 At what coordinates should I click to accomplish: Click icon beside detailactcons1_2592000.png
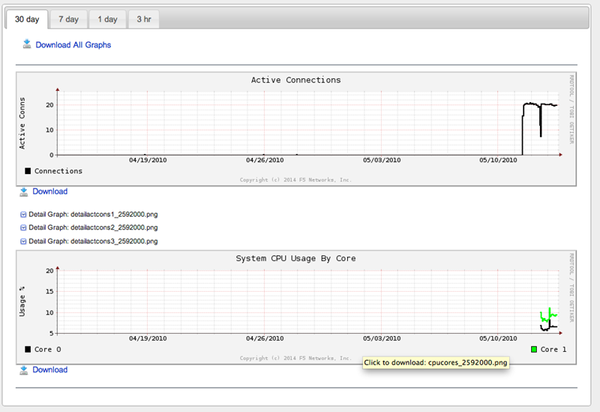click(x=23, y=215)
